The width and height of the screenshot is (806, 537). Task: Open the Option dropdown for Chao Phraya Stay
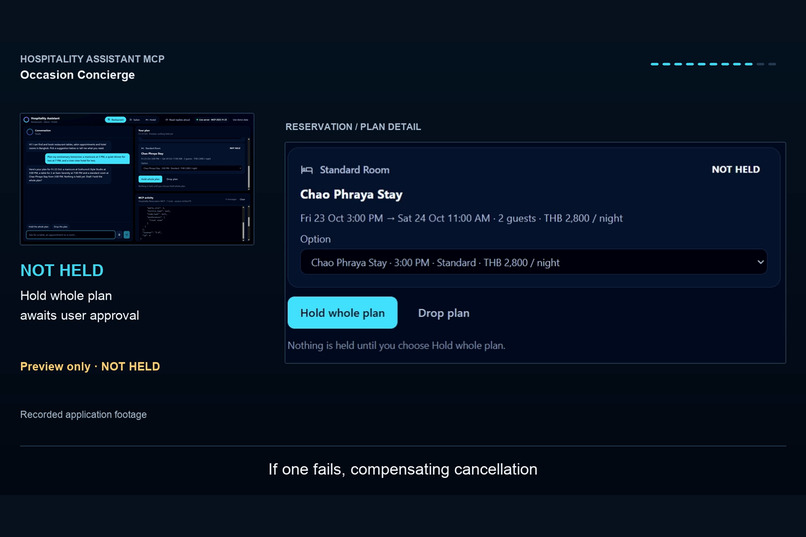pos(534,262)
